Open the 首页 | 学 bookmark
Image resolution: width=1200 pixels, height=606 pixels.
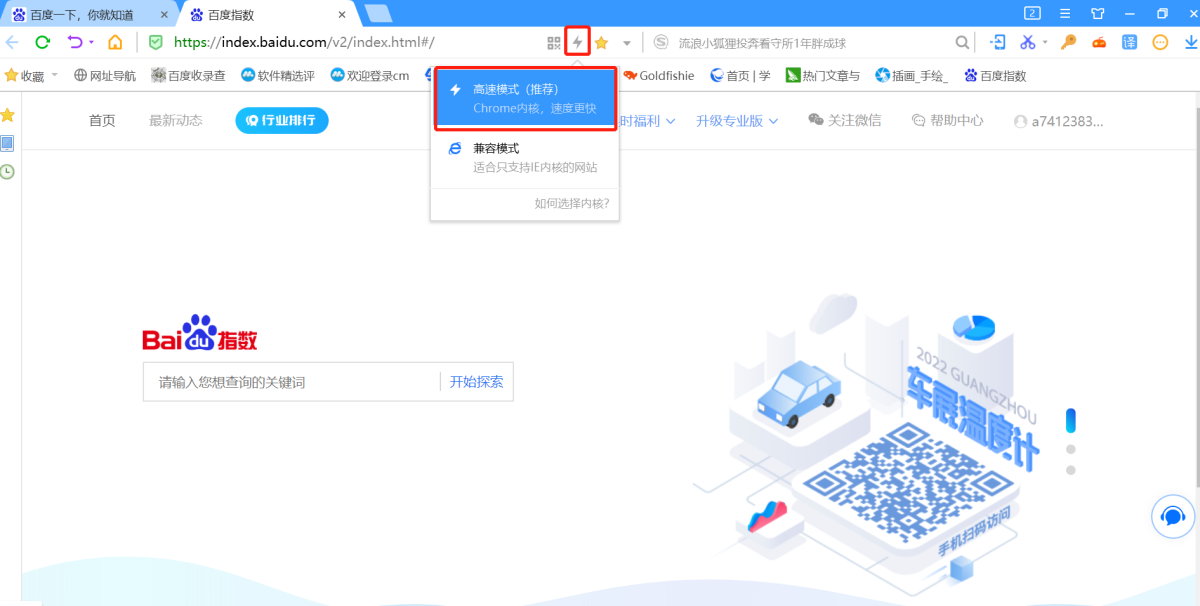click(x=740, y=76)
